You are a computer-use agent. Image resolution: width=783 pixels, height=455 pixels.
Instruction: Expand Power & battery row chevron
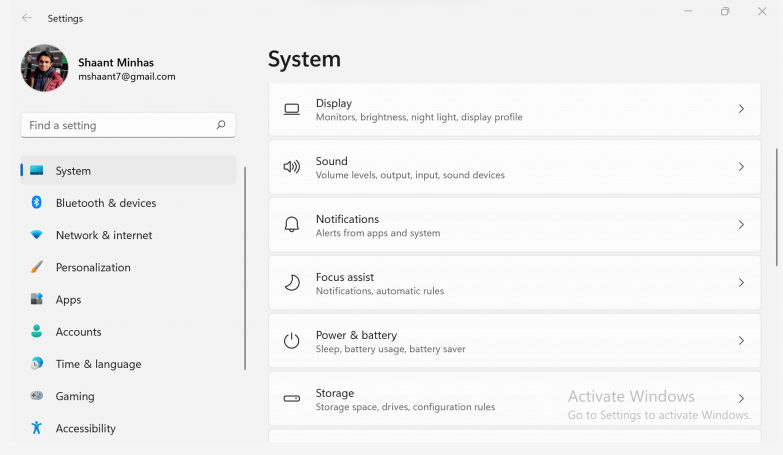(741, 341)
